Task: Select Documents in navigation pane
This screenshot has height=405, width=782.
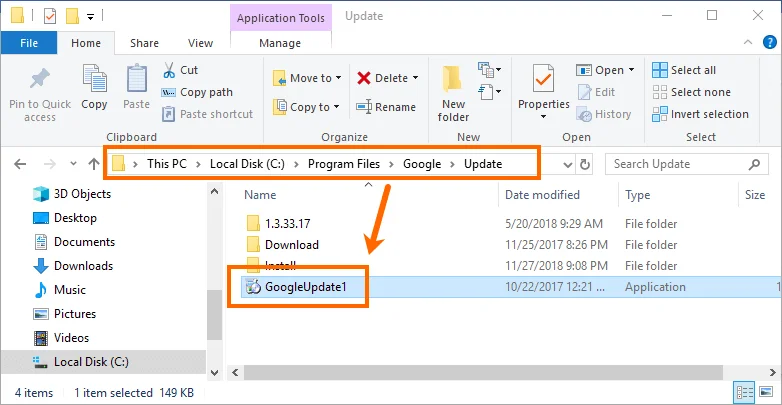Action: [74, 242]
